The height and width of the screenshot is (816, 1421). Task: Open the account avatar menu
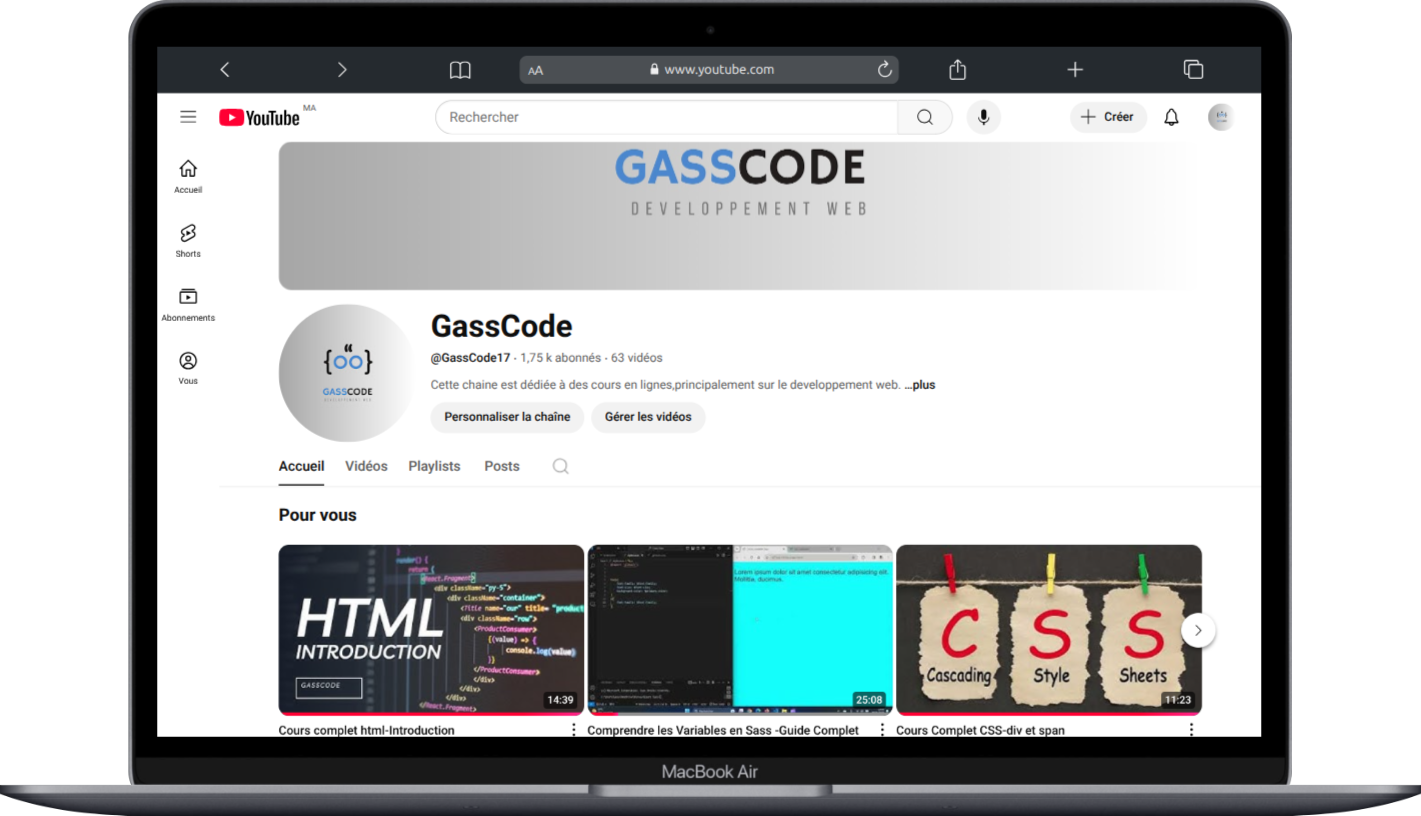click(1220, 117)
